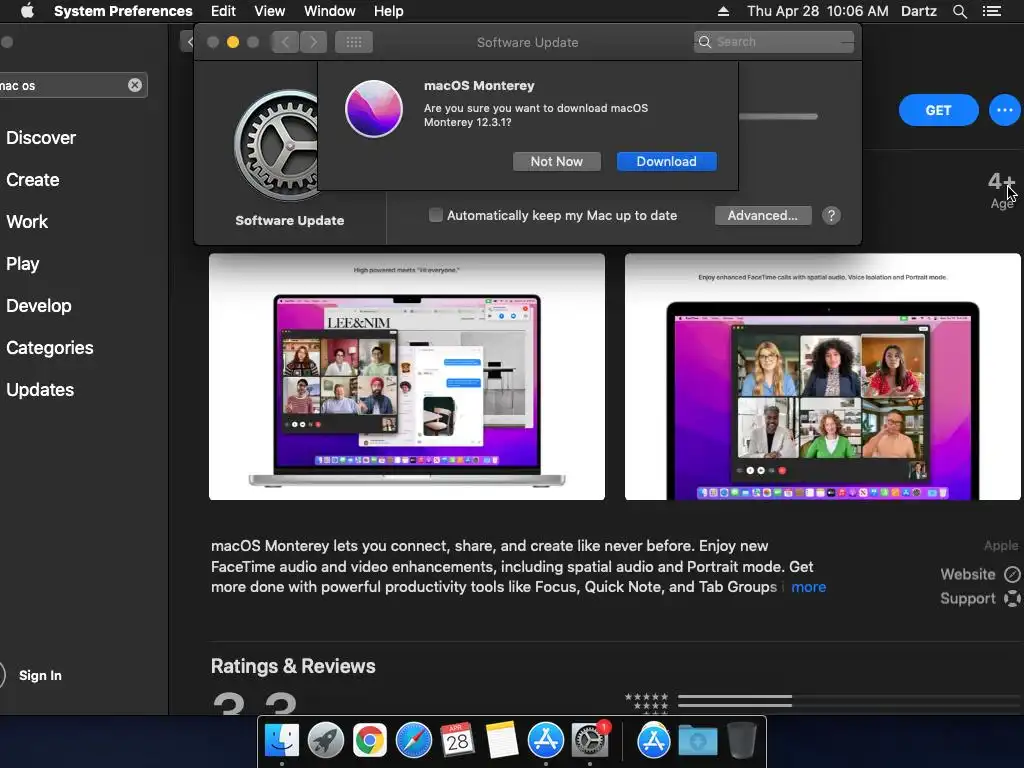Clear the App Store search field
This screenshot has width=1024, height=768.
135,85
